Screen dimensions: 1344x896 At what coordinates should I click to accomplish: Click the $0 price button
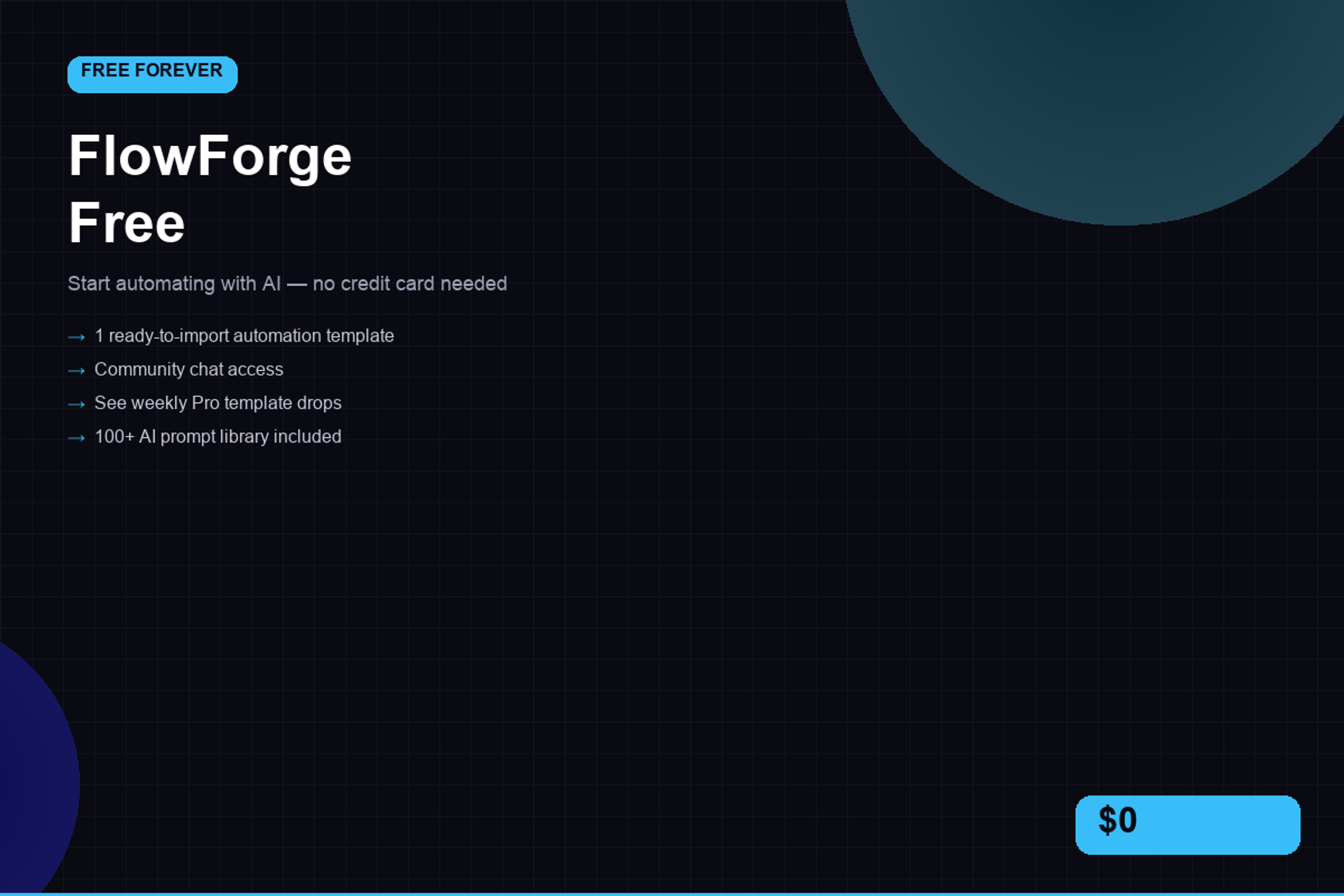pyautogui.click(x=1188, y=824)
